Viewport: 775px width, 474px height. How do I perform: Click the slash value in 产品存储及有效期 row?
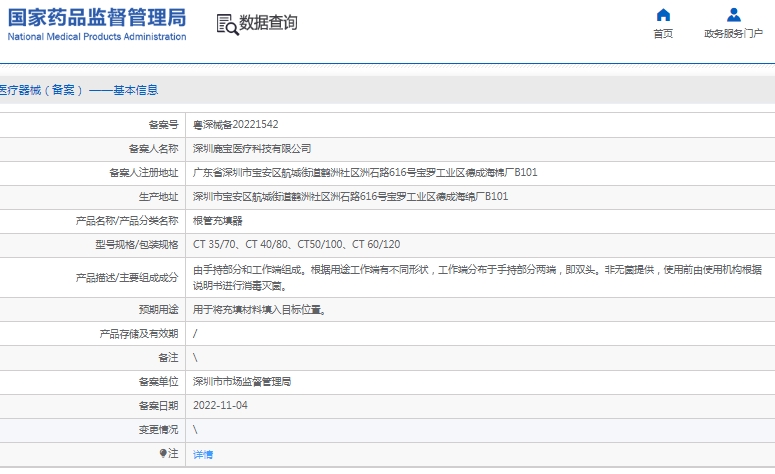tap(195, 334)
